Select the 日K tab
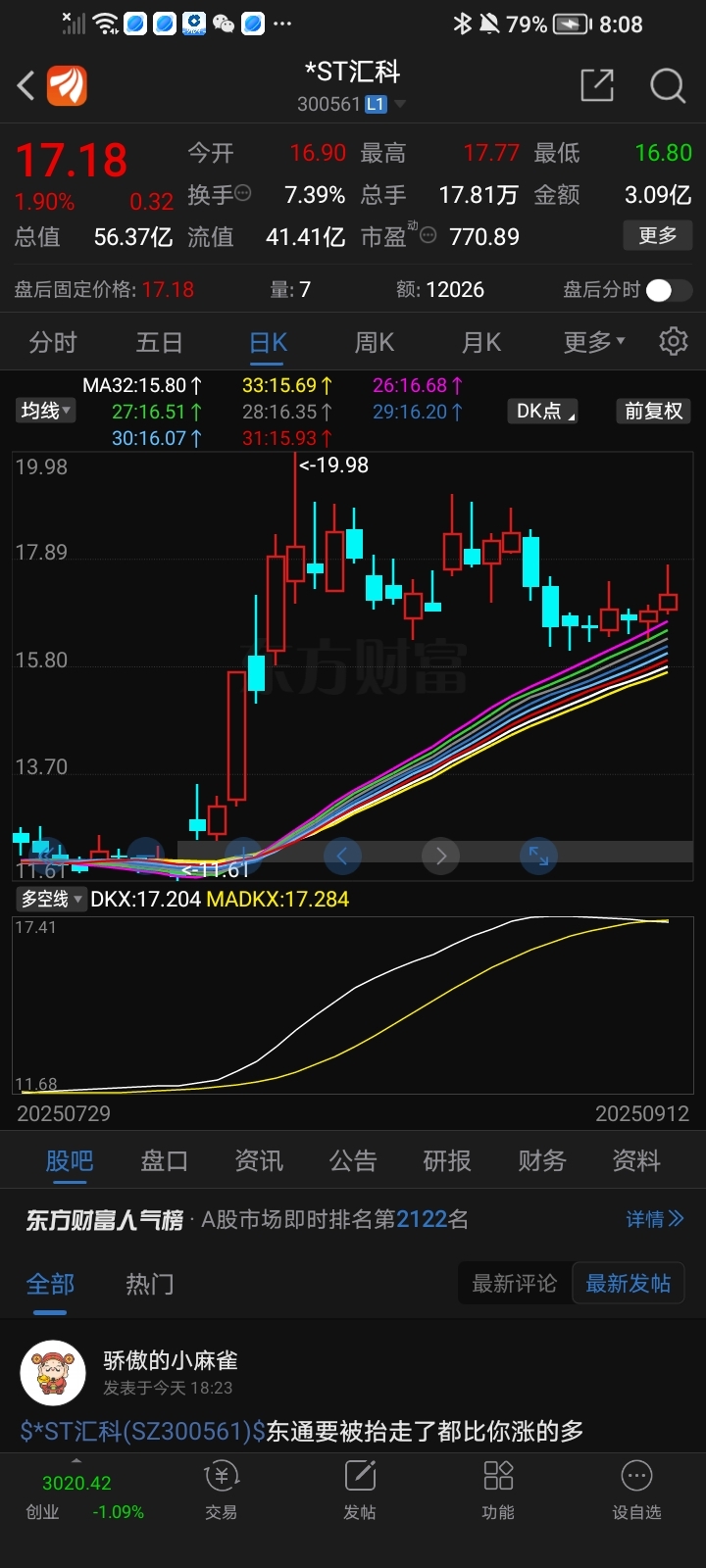706x1568 pixels. pyautogui.click(x=268, y=342)
